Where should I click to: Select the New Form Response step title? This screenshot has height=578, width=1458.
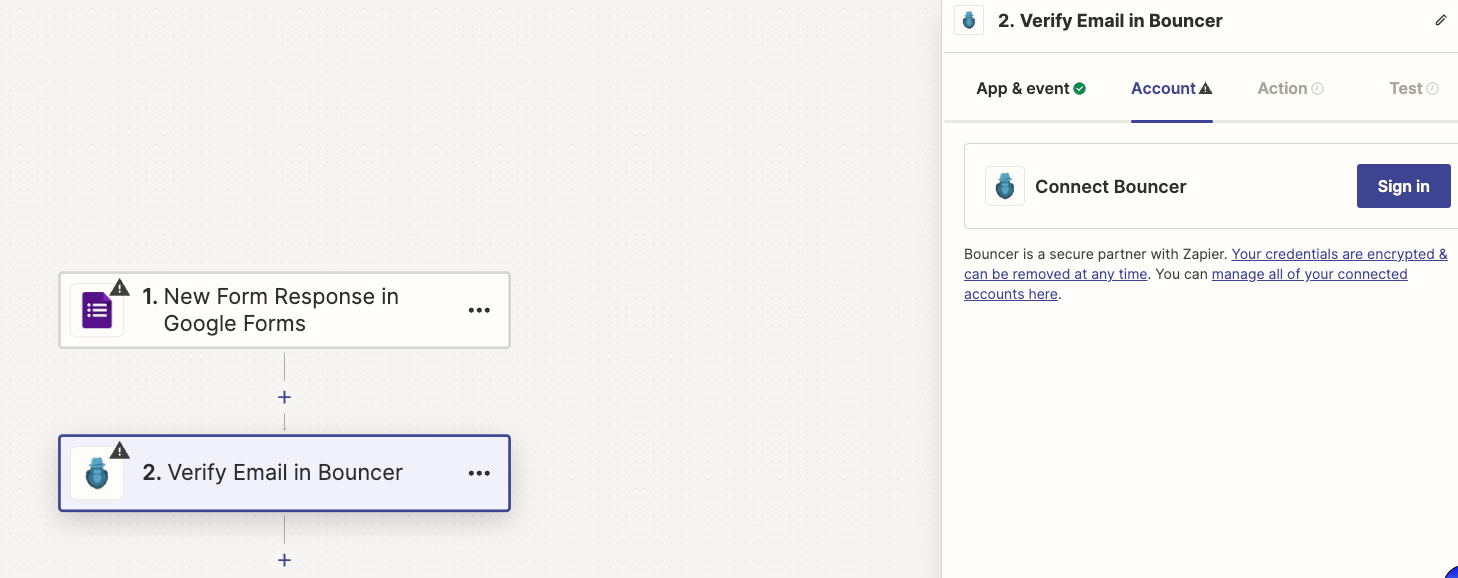(x=271, y=310)
